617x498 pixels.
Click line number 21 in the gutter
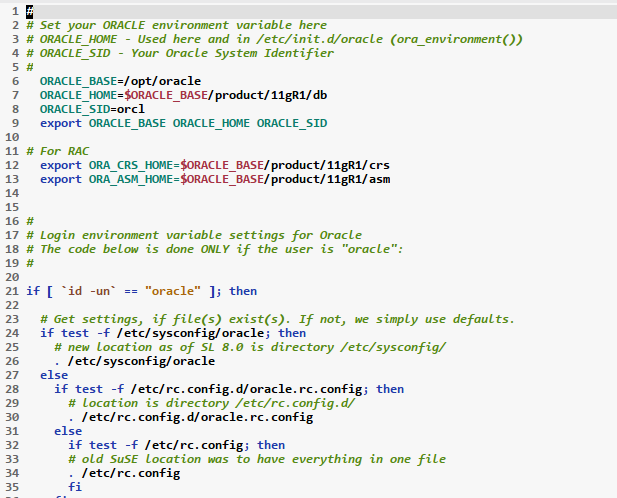tap(11, 291)
